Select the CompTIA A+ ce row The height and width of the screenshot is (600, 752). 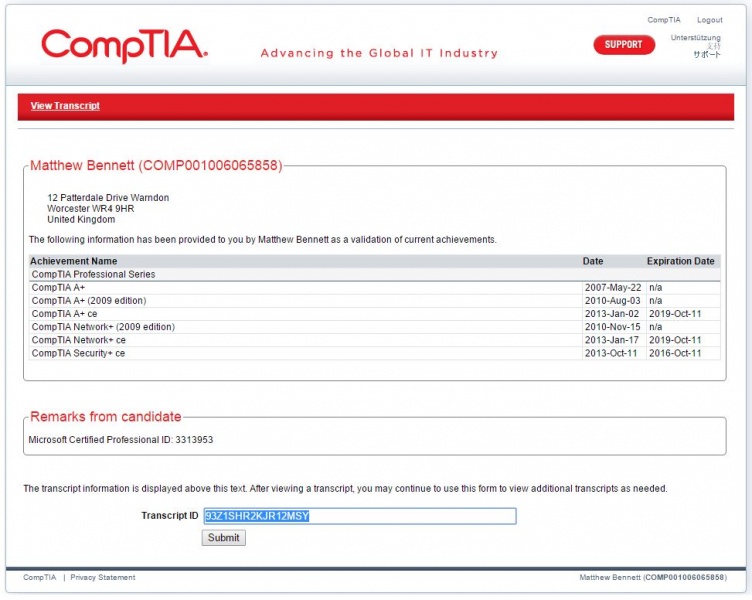[x=375, y=314]
